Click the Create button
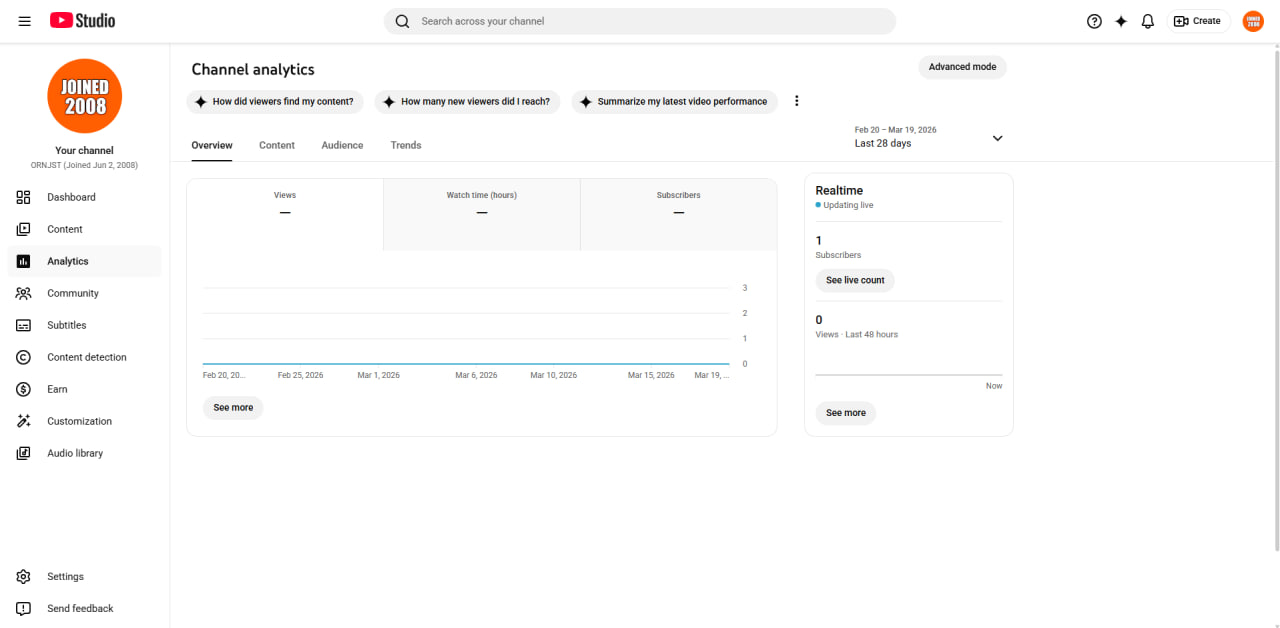The image size is (1280, 628). point(1198,21)
